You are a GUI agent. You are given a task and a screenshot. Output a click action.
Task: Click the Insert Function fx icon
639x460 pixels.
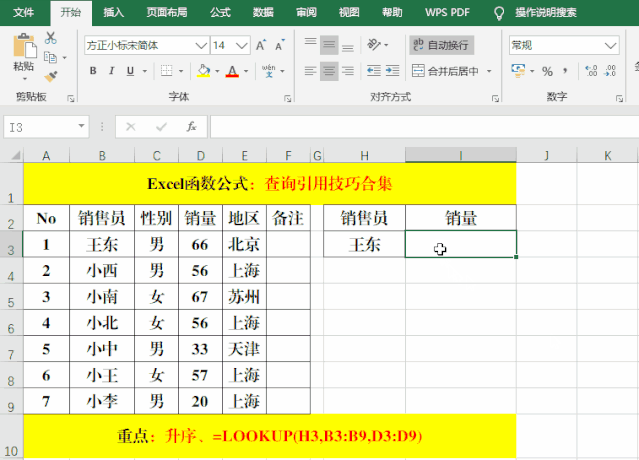pos(190,127)
